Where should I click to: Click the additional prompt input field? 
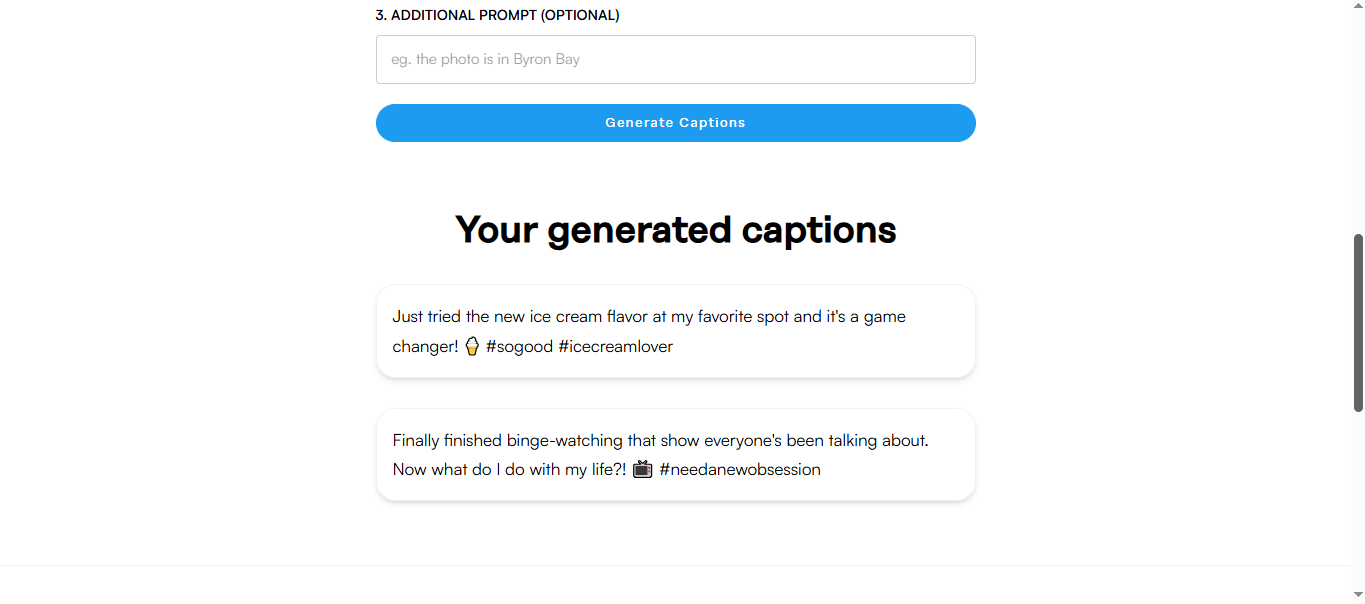tap(675, 59)
